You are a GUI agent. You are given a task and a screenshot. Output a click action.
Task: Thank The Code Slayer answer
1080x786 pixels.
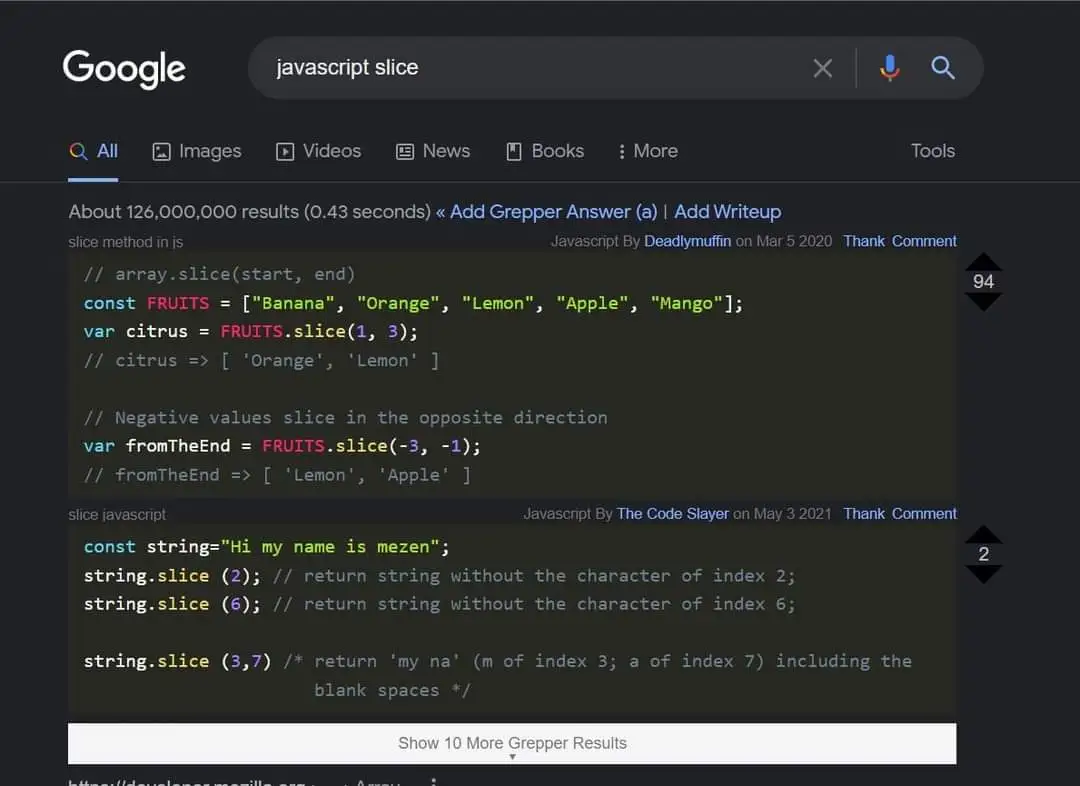click(864, 514)
